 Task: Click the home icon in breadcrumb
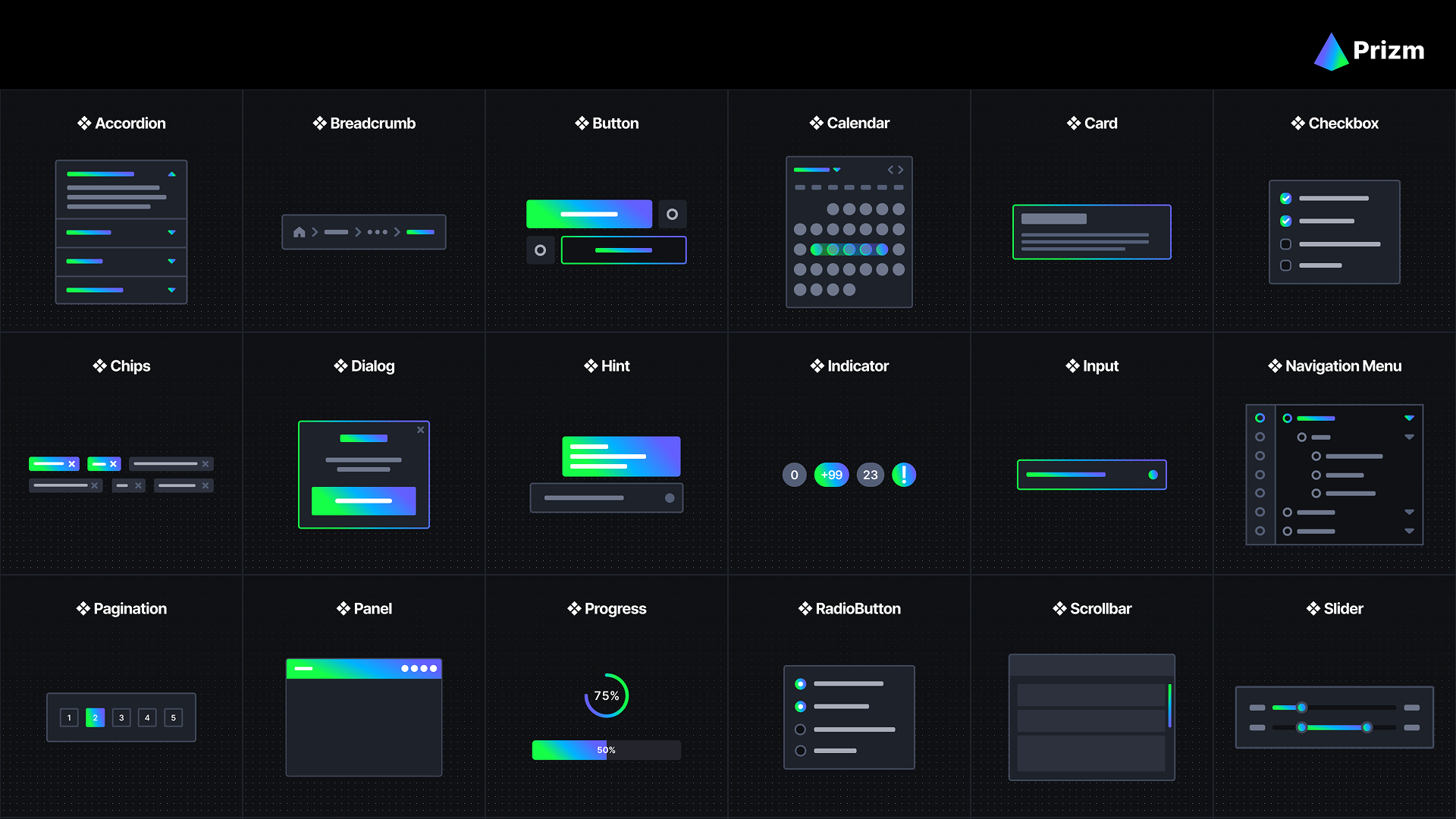click(x=300, y=232)
